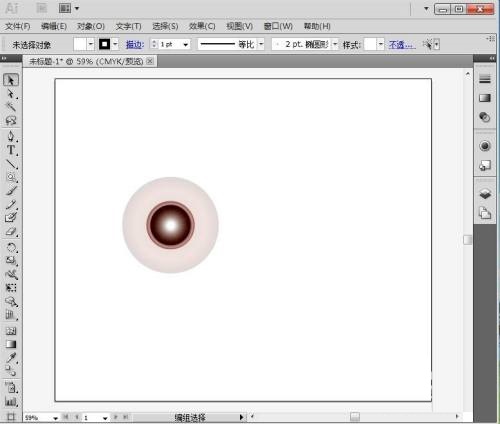Image resolution: width=500 pixels, height=424 pixels.
Task: Open the 视图(V) menu
Action: coord(239,26)
